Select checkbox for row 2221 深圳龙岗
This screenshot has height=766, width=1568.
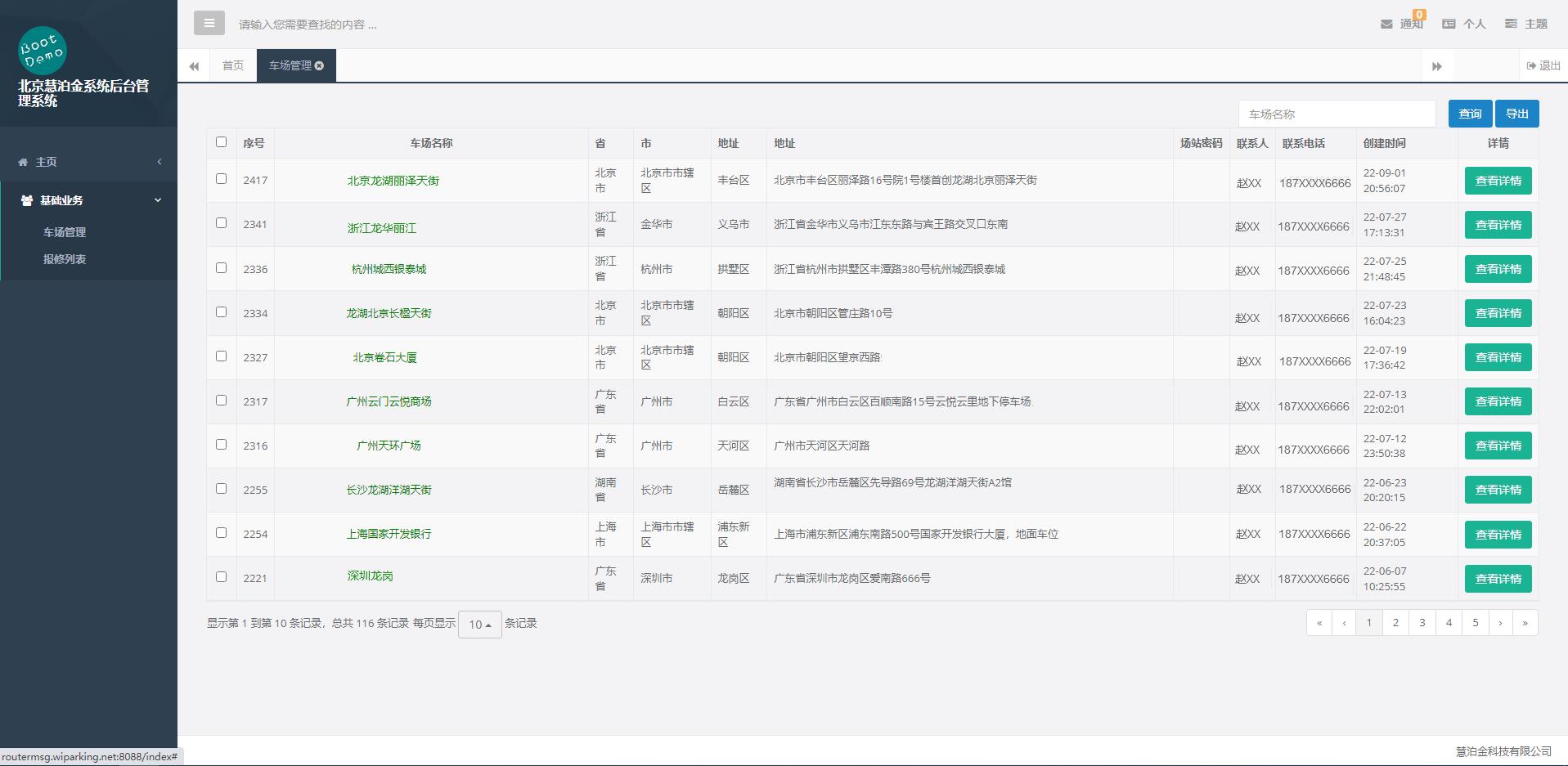point(221,577)
